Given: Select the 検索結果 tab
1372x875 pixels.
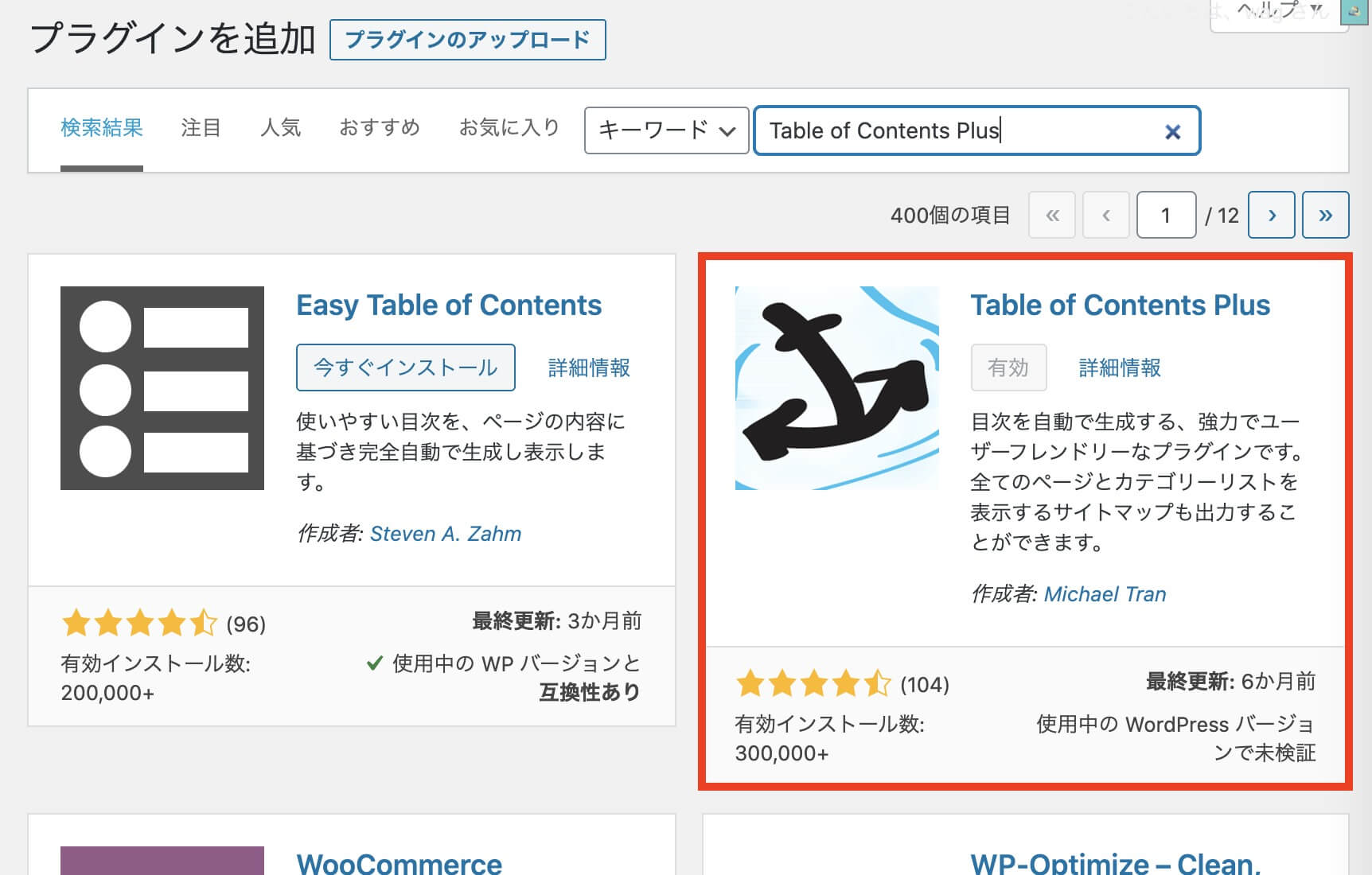Looking at the screenshot, I should coord(102,128).
